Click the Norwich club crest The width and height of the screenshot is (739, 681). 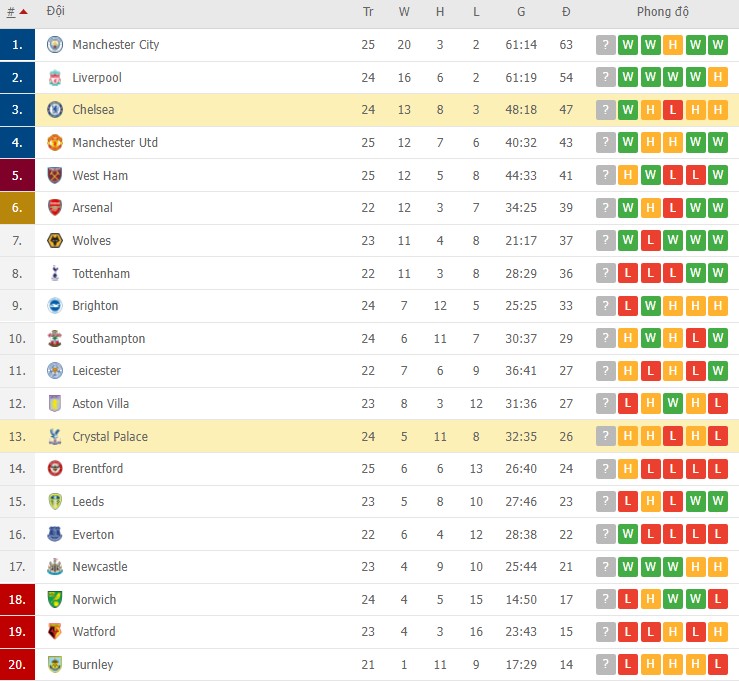click(x=54, y=599)
